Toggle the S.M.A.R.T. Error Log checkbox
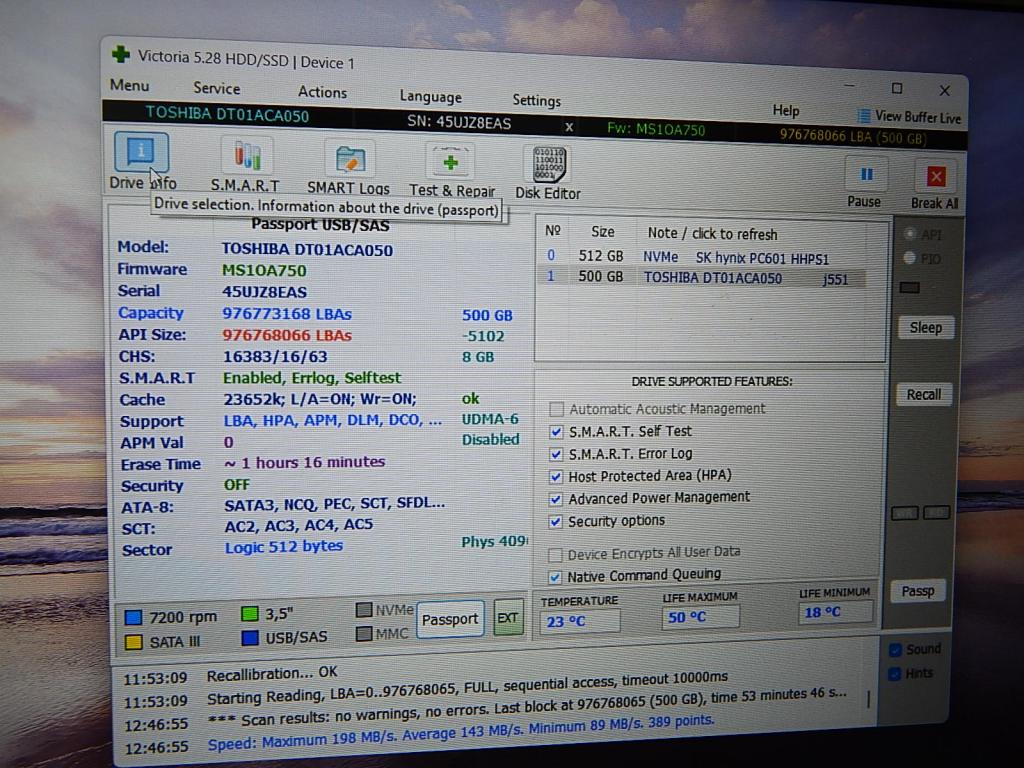The image size is (1024, 768). coord(556,454)
